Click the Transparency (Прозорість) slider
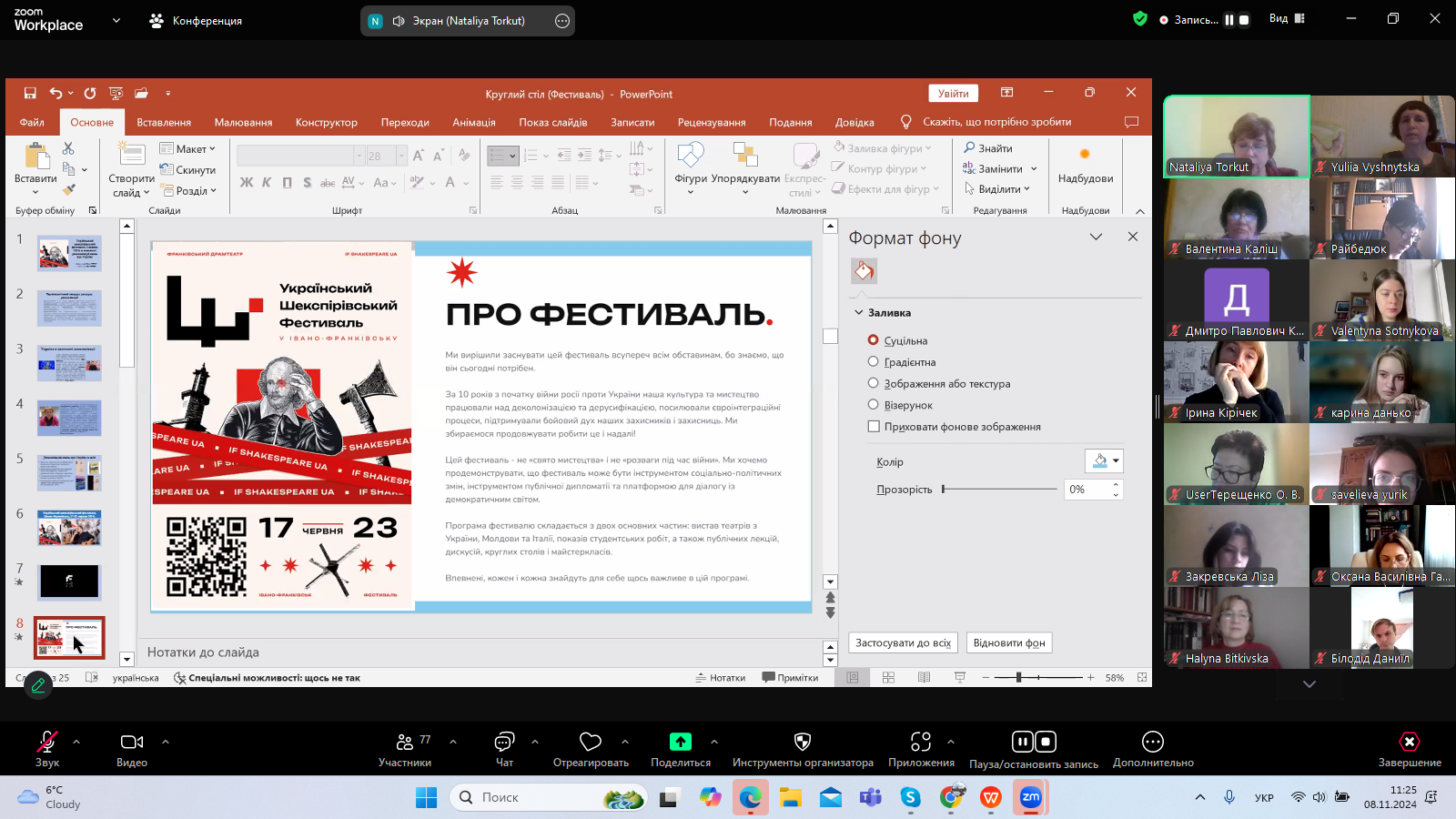 [999, 490]
